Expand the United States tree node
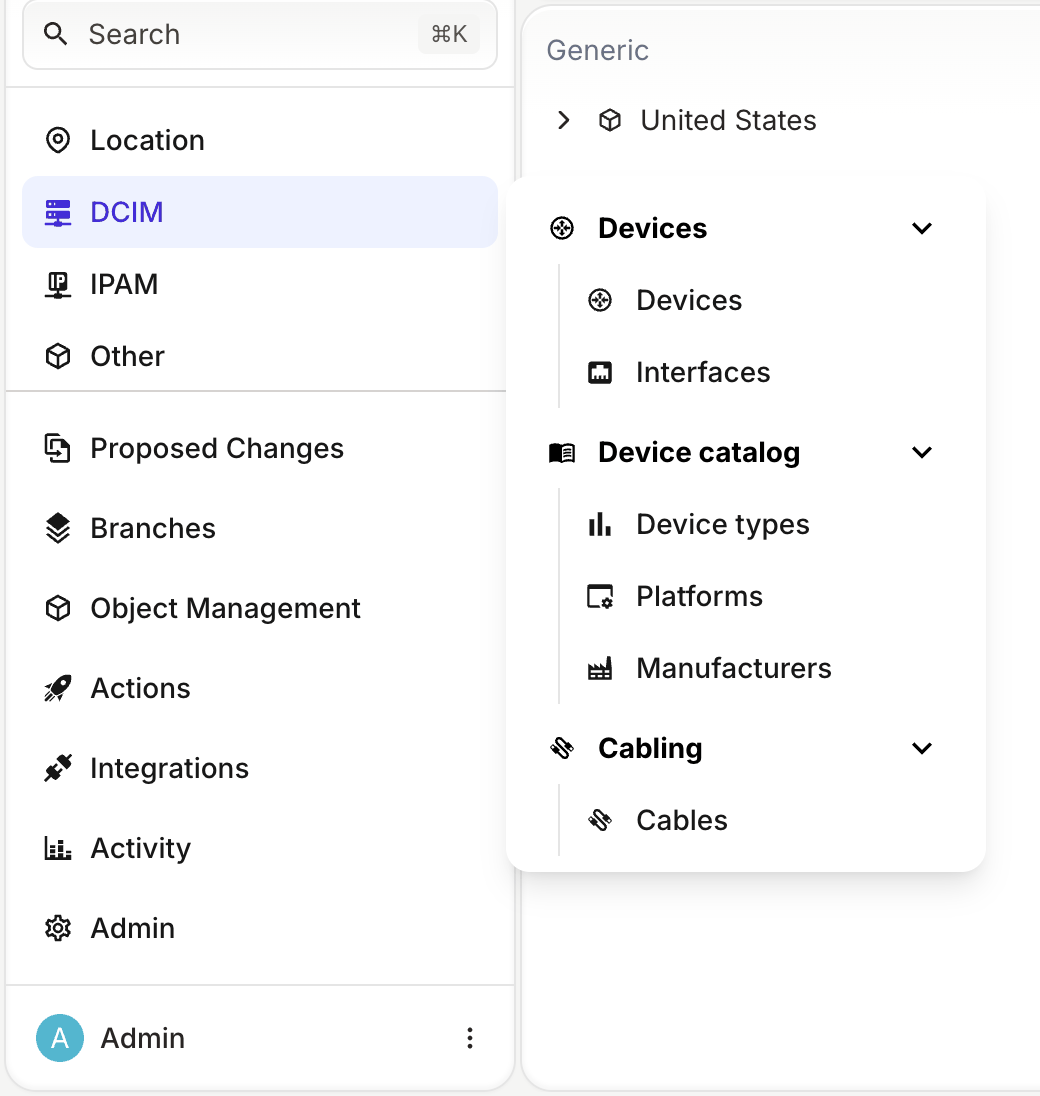Viewport: 1040px width, 1096px height. pyautogui.click(x=563, y=120)
